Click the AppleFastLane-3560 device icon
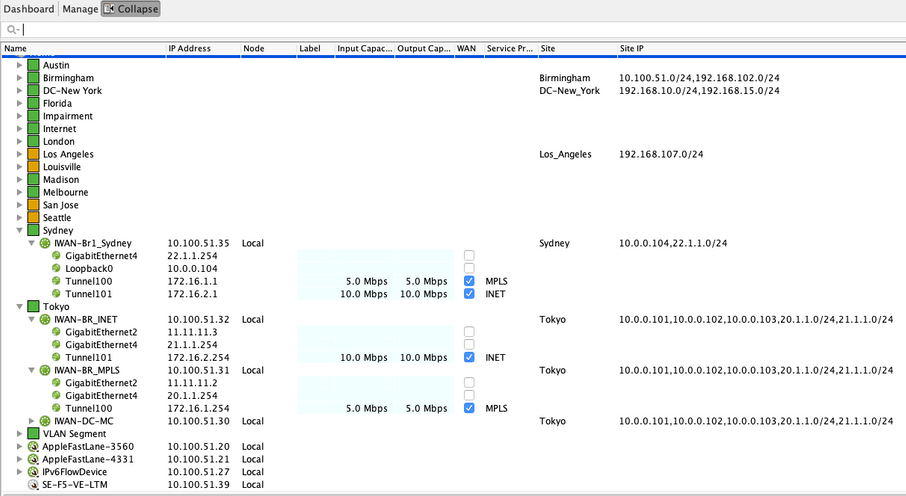 coord(34,447)
